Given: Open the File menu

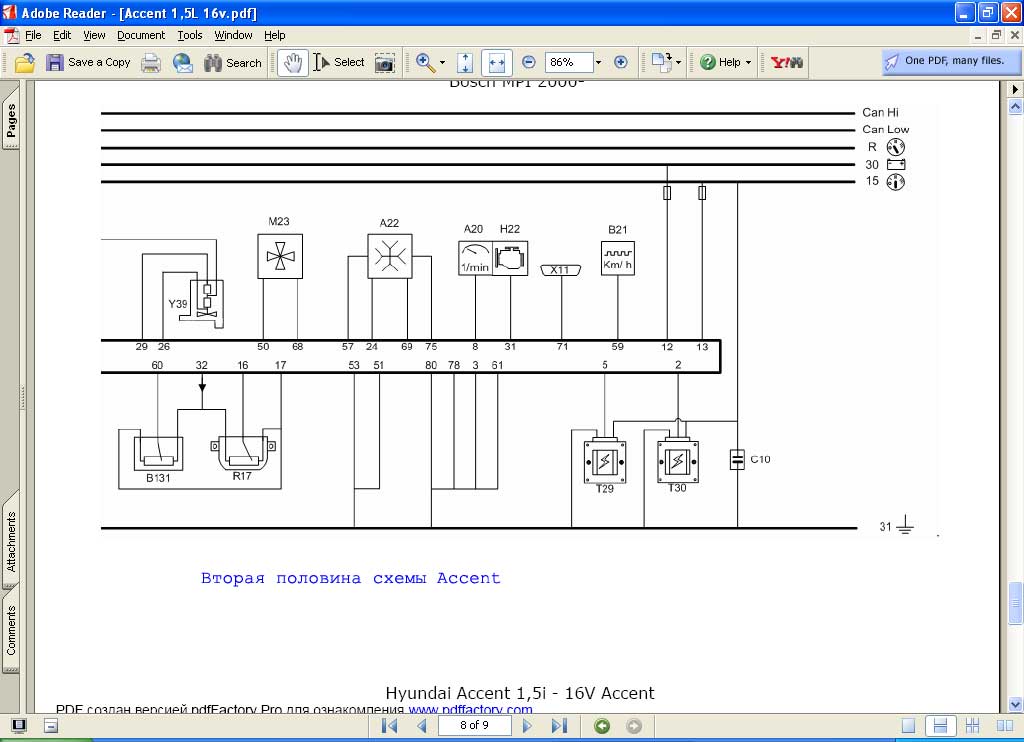Looking at the screenshot, I should pos(33,35).
